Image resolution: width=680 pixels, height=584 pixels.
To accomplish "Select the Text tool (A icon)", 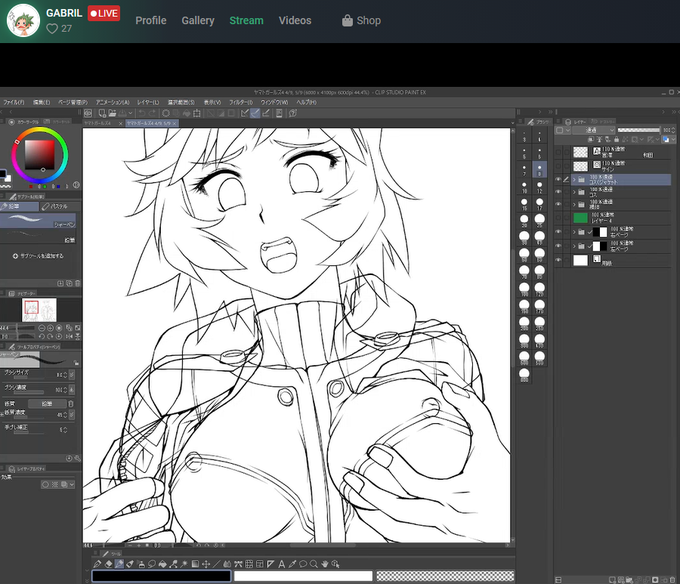I will tap(281, 564).
